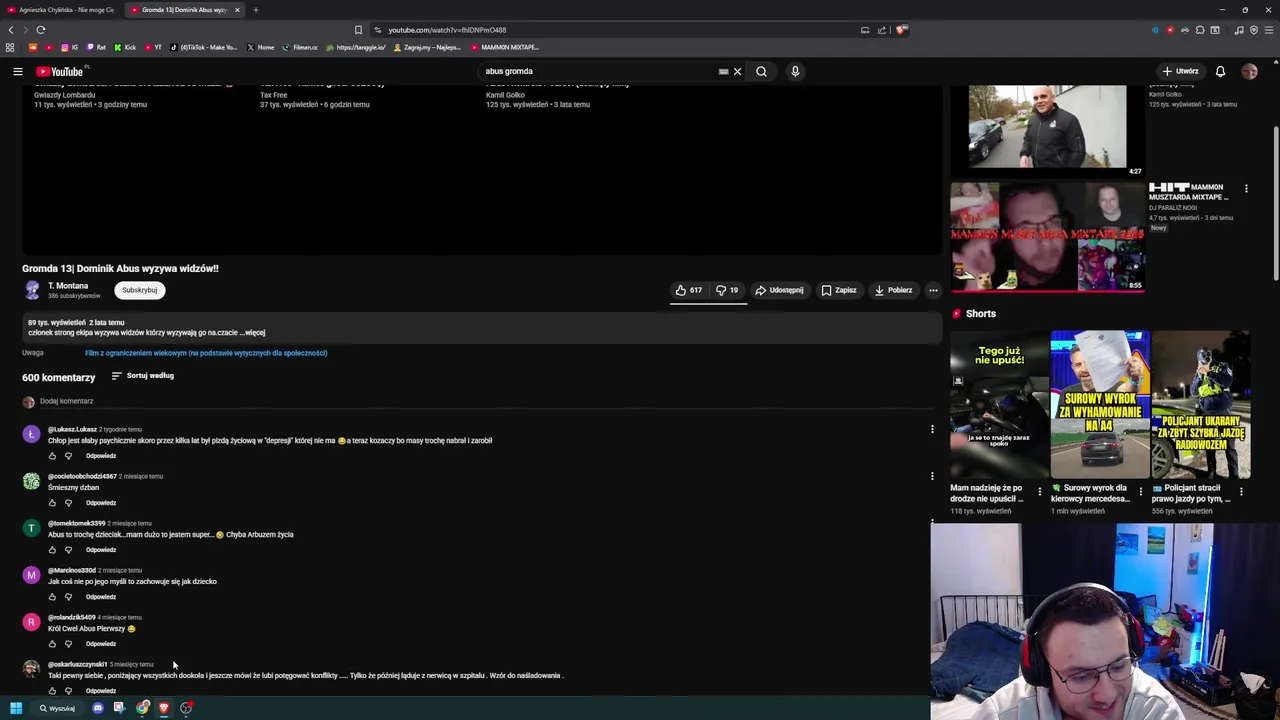Open options menu for "Śmieszny dzban" comment
This screenshot has height=720, width=1280.
(932, 476)
